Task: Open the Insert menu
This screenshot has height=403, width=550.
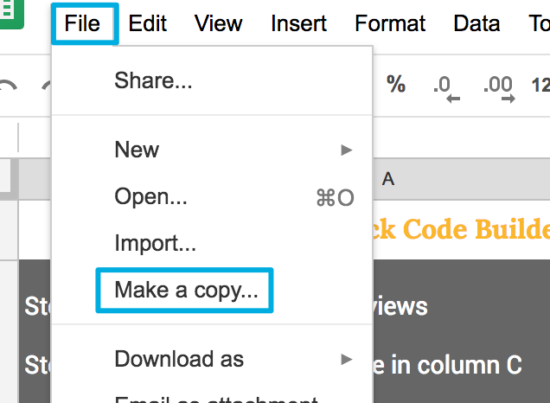Action: [x=299, y=23]
